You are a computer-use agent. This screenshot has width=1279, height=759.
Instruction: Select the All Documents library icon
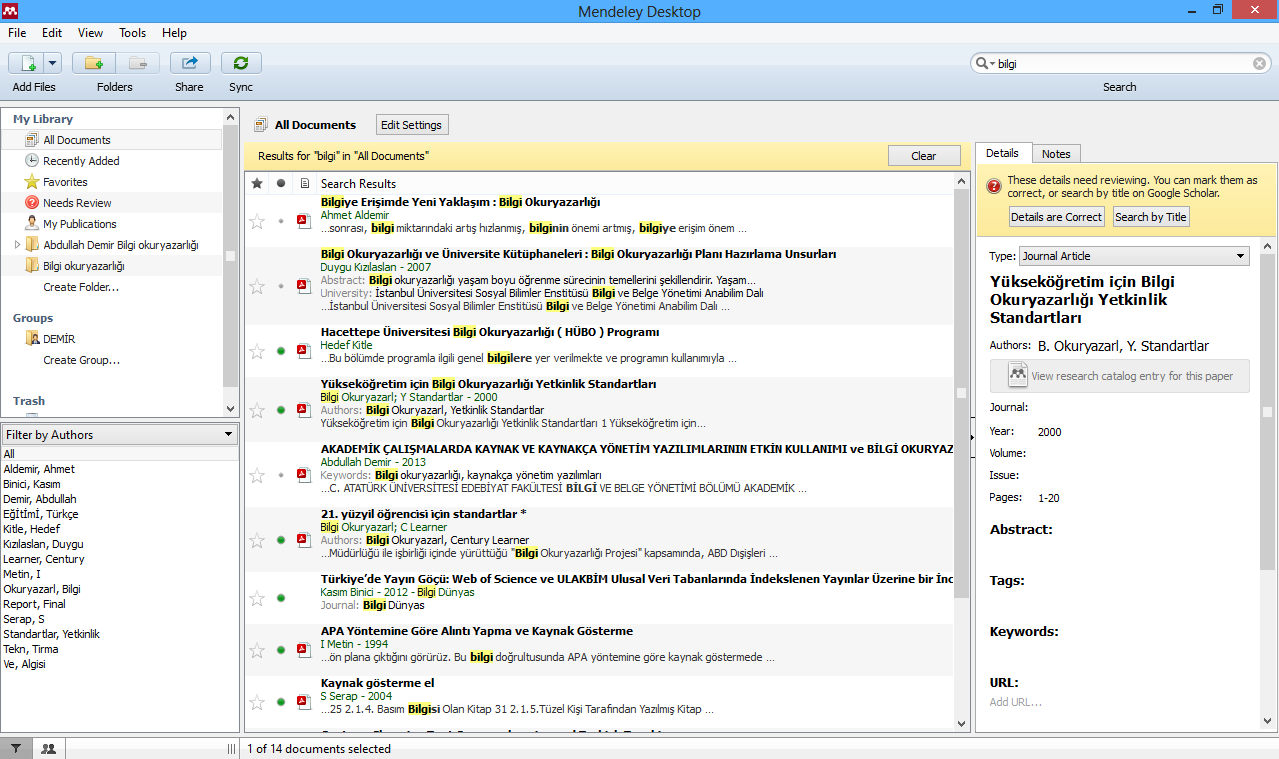point(32,140)
